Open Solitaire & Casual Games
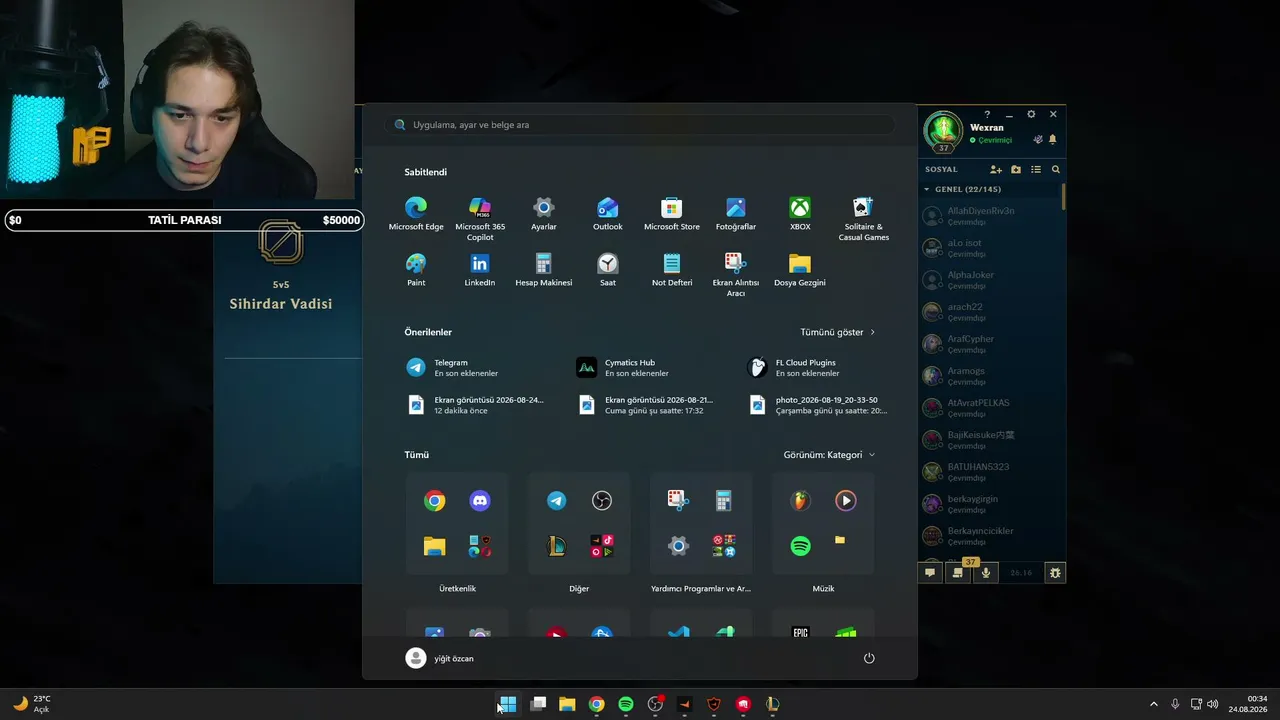The height and width of the screenshot is (720, 1280). [x=864, y=219]
